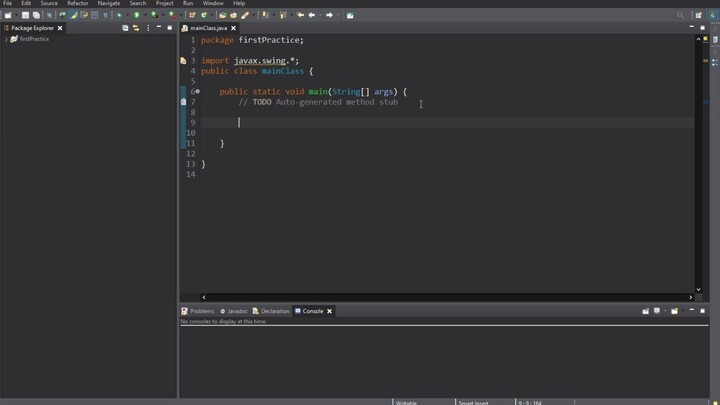Close the Console tab
720x405 pixels.
pyautogui.click(x=329, y=311)
